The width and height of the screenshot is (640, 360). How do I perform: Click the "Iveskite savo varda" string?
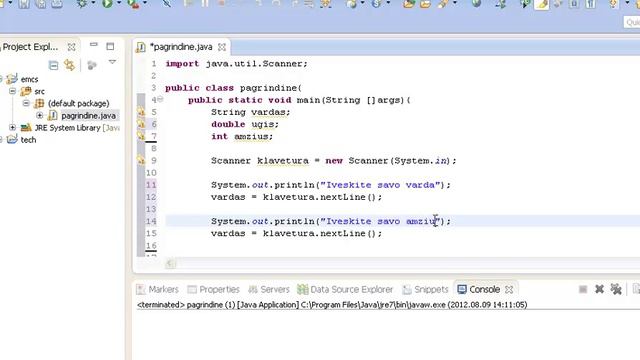pyautogui.click(x=380, y=185)
